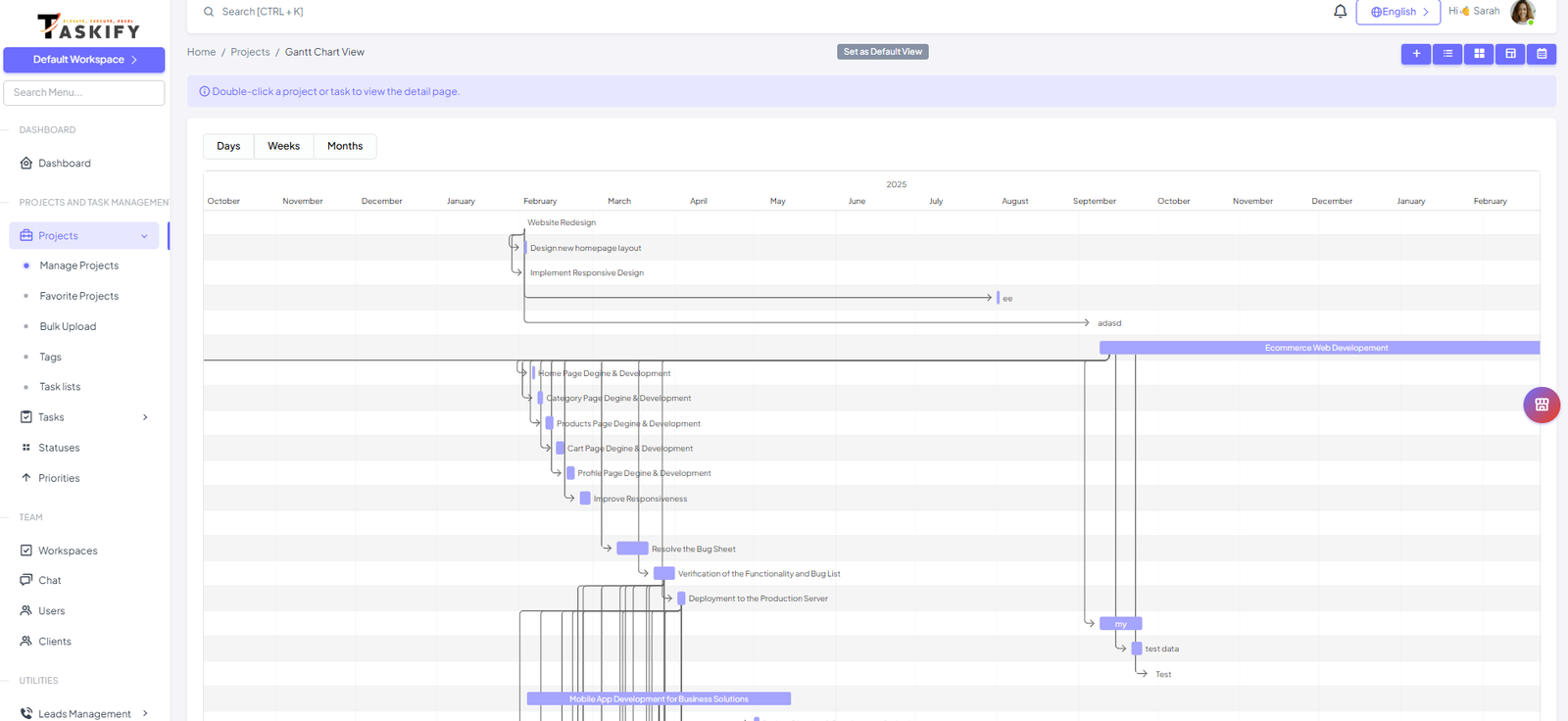Image resolution: width=1568 pixels, height=721 pixels.
Task: Select the 'my' Gantt bar
Action: (x=1121, y=624)
